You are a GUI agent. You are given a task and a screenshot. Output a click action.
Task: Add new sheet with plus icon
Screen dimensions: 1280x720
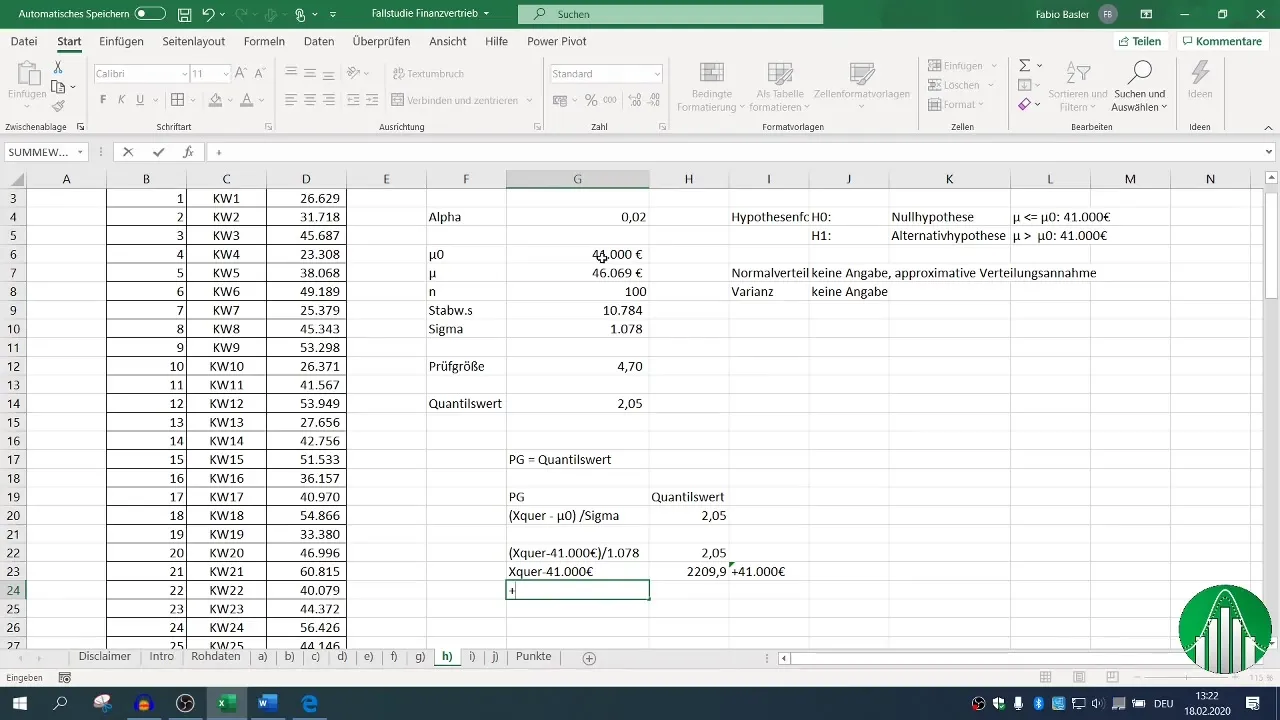(589, 658)
